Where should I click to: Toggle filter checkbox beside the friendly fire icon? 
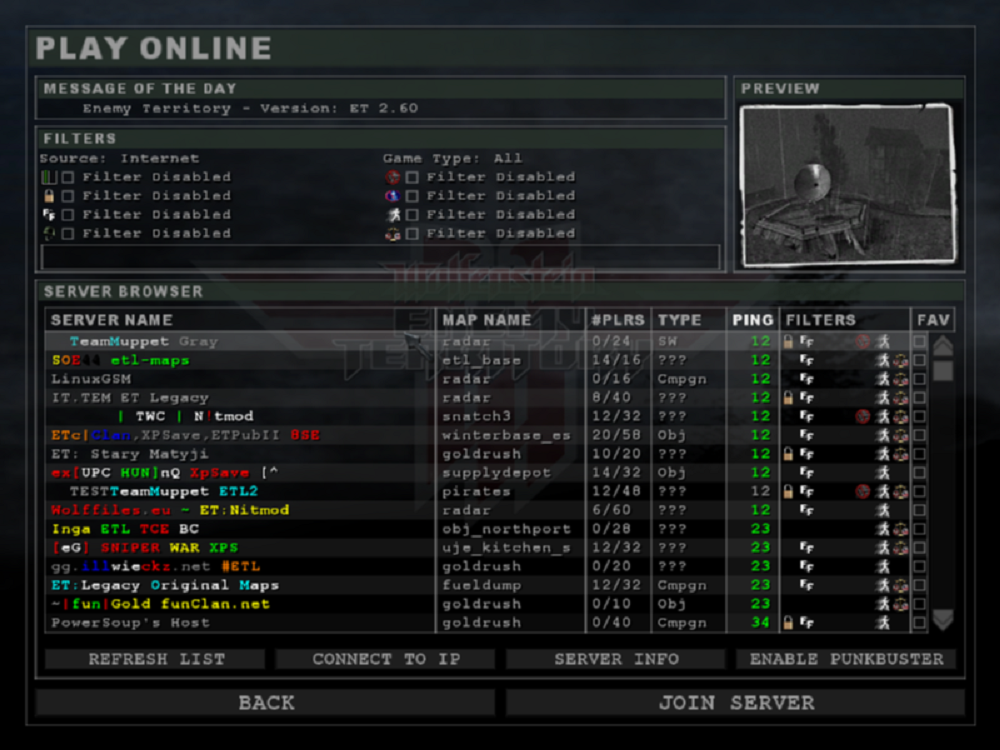click(68, 214)
